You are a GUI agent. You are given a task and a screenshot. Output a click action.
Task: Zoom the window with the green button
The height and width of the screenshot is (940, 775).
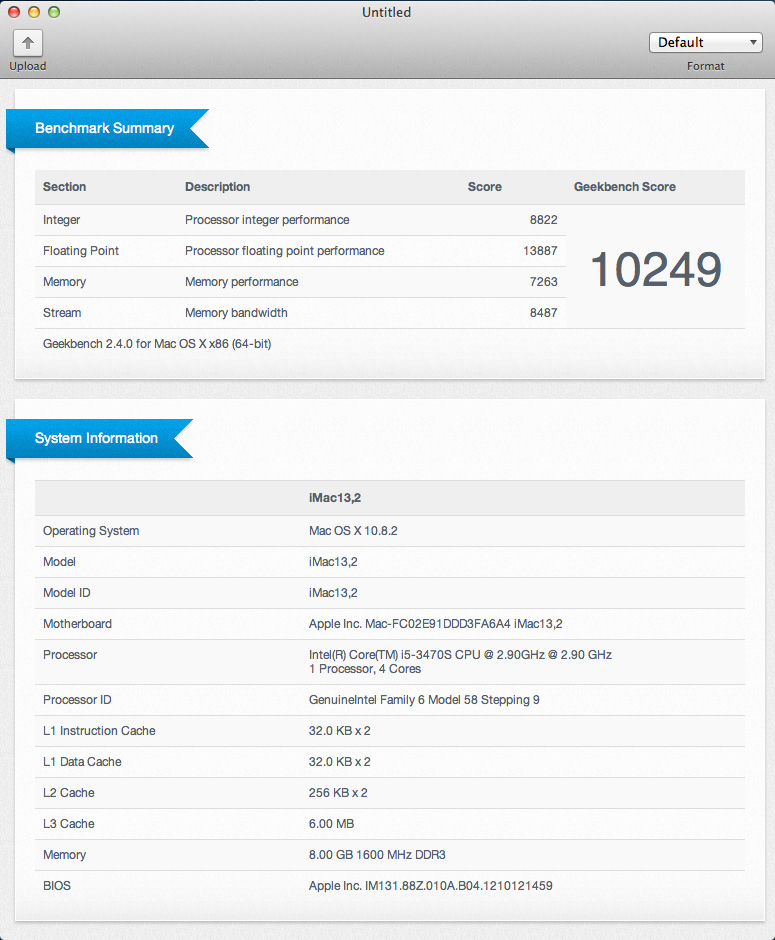point(54,12)
